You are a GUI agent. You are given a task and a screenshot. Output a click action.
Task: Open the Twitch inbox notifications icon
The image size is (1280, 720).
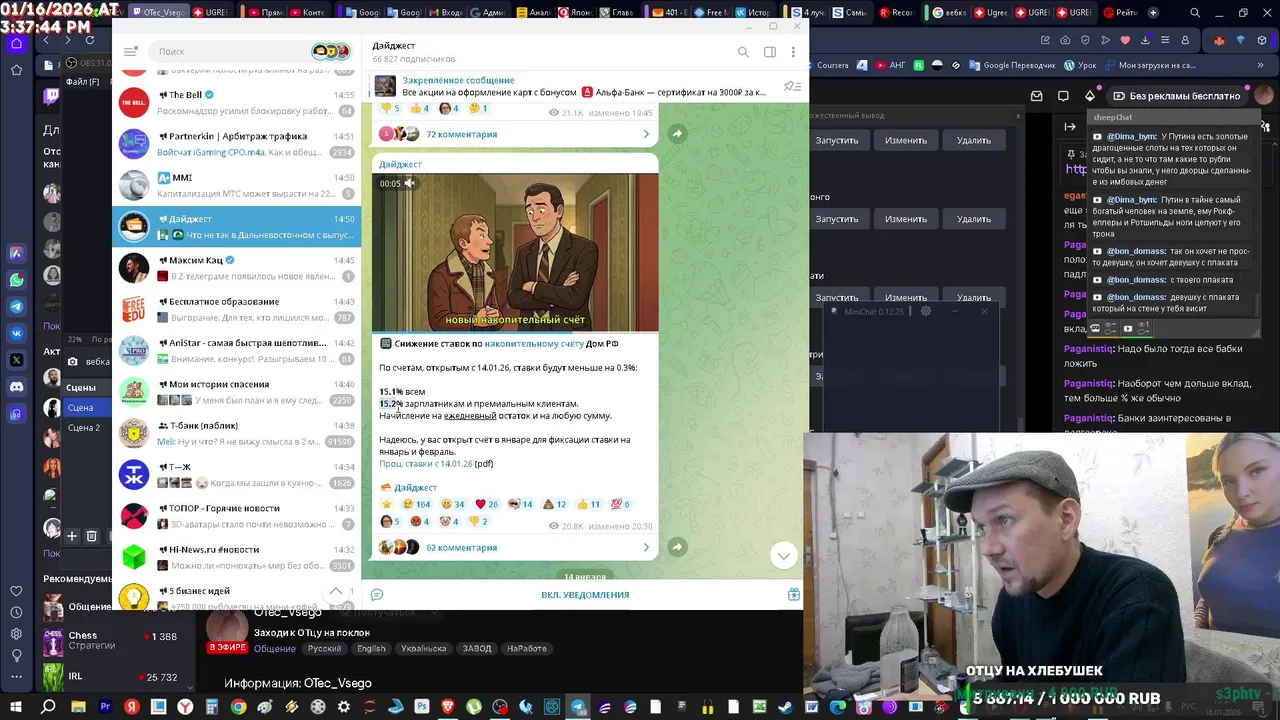click(x=1036, y=96)
